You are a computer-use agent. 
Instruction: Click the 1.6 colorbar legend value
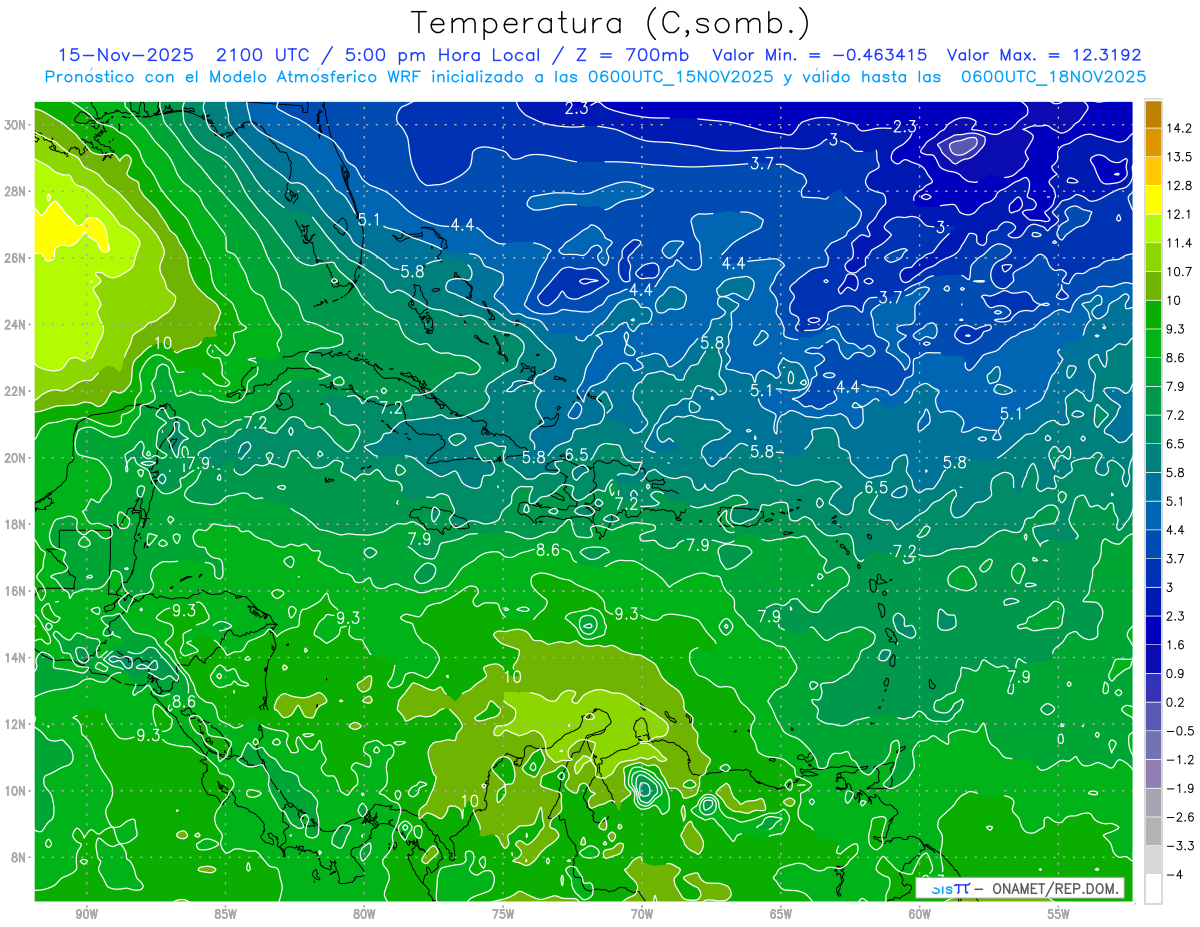1175,645
